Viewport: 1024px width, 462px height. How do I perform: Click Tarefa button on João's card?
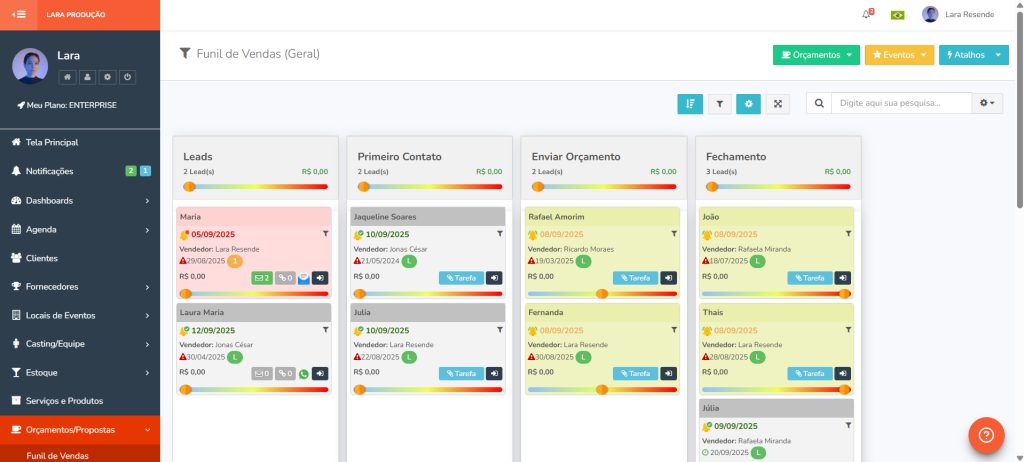click(810, 278)
